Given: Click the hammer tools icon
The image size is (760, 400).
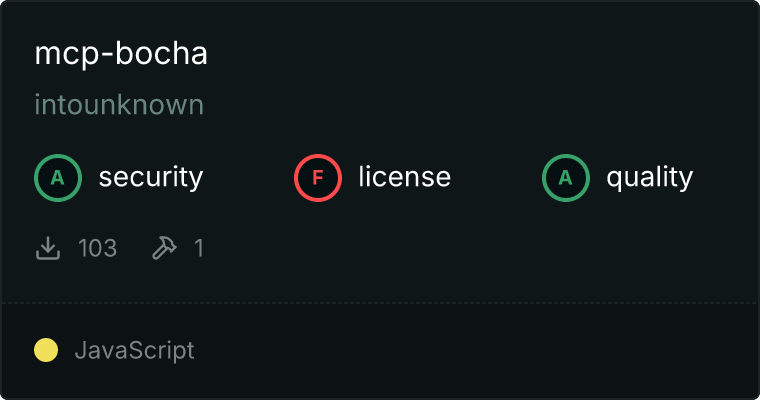Looking at the screenshot, I should (x=163, y=248).
